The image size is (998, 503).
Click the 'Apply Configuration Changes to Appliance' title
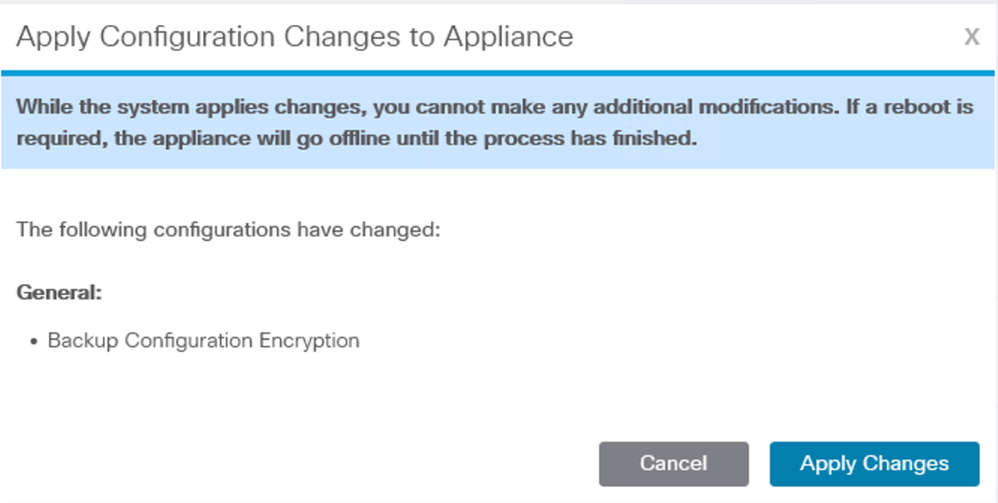tap(295, 37)
